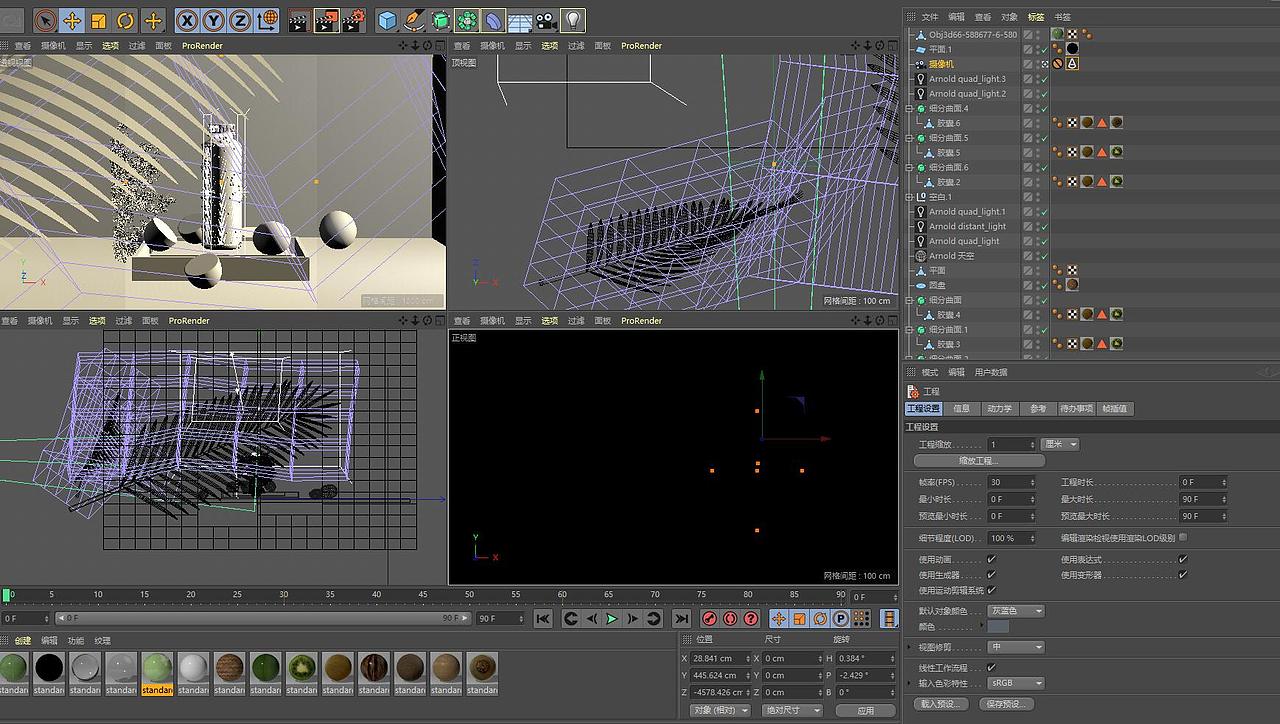Enable render visibility for Arnold quad_light.3
1280x724 pixels.
pos(1036,81)
